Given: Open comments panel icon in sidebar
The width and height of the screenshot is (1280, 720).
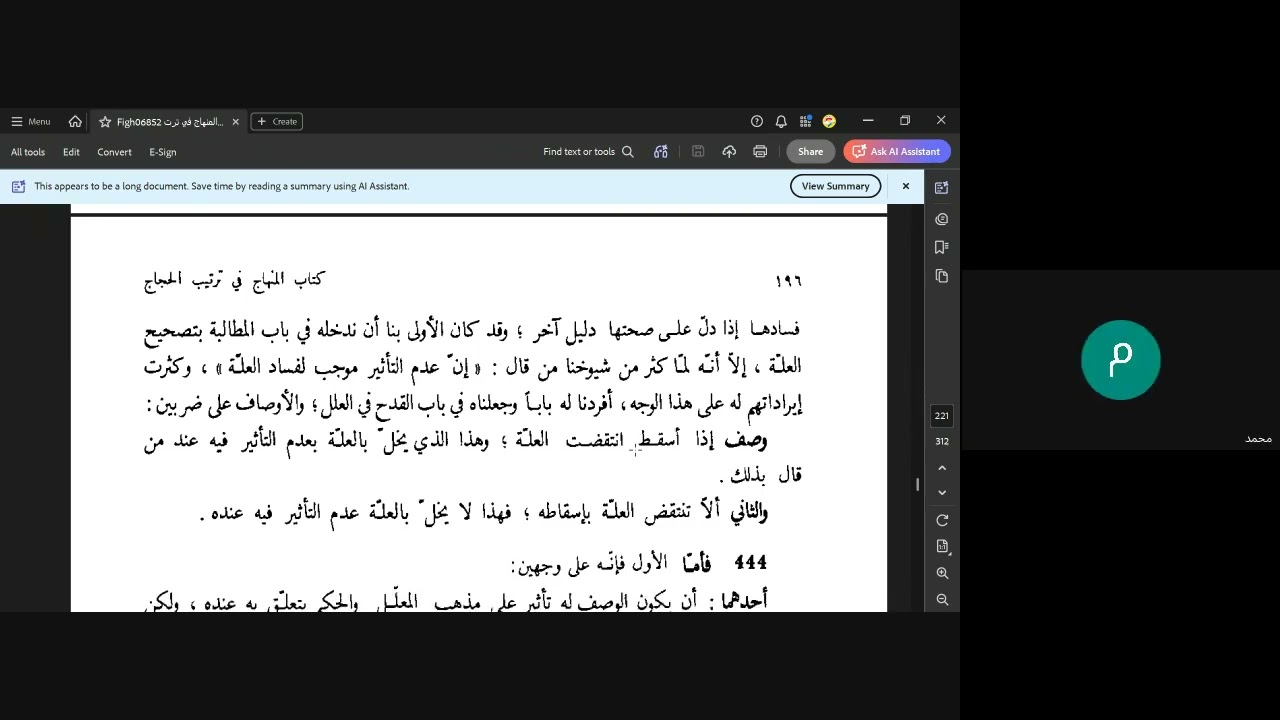Looking at the screenshot, I should point(942,219).
